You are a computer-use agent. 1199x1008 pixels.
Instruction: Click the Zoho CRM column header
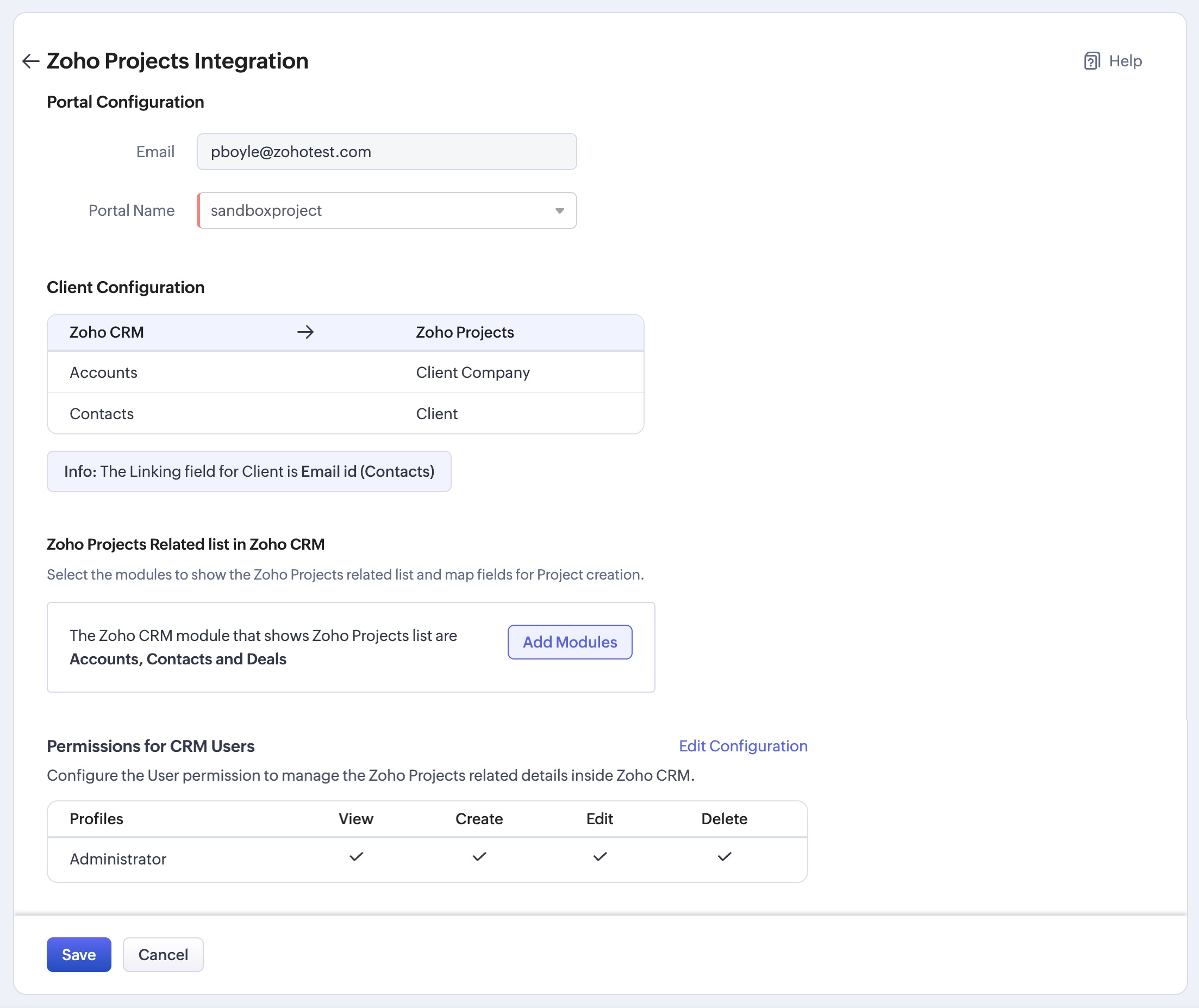tap(107, 332)
